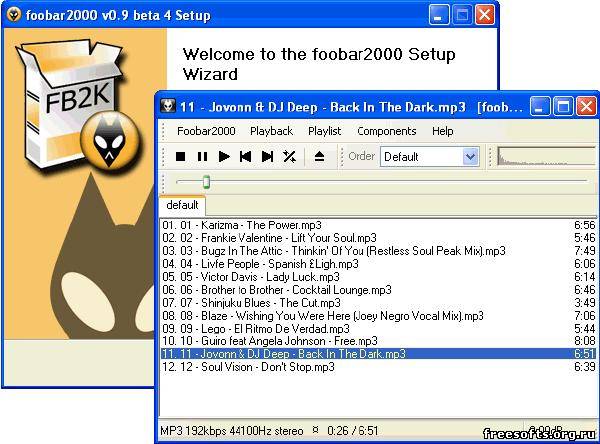
Task: Select track 01 Karizma - The Power.mp3
Action: click(378, 225)
